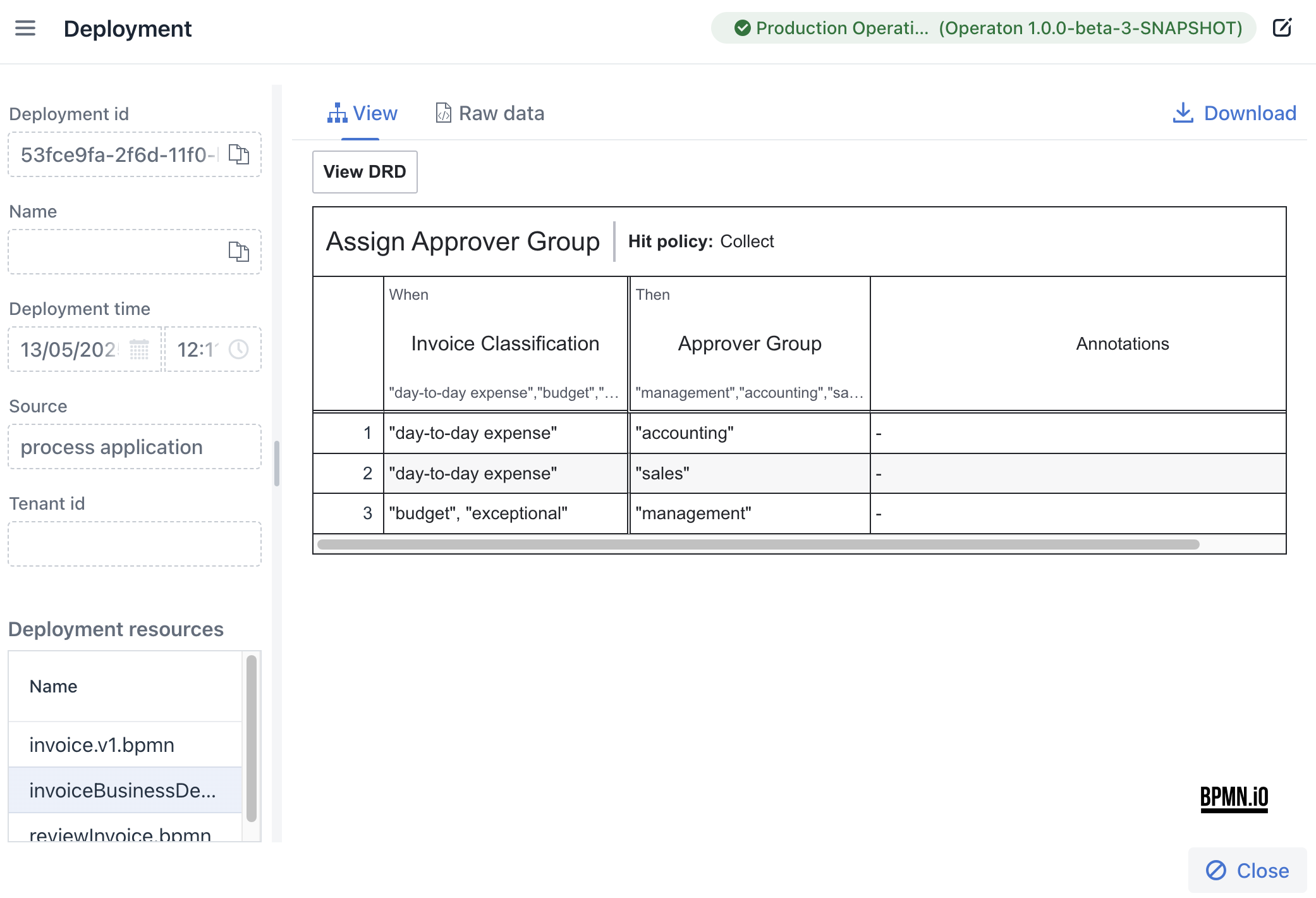Image resolution: width=1316 pixels, height=898 pixels.
Task: Click the "sales" output cell
Action: pos(750,474)
